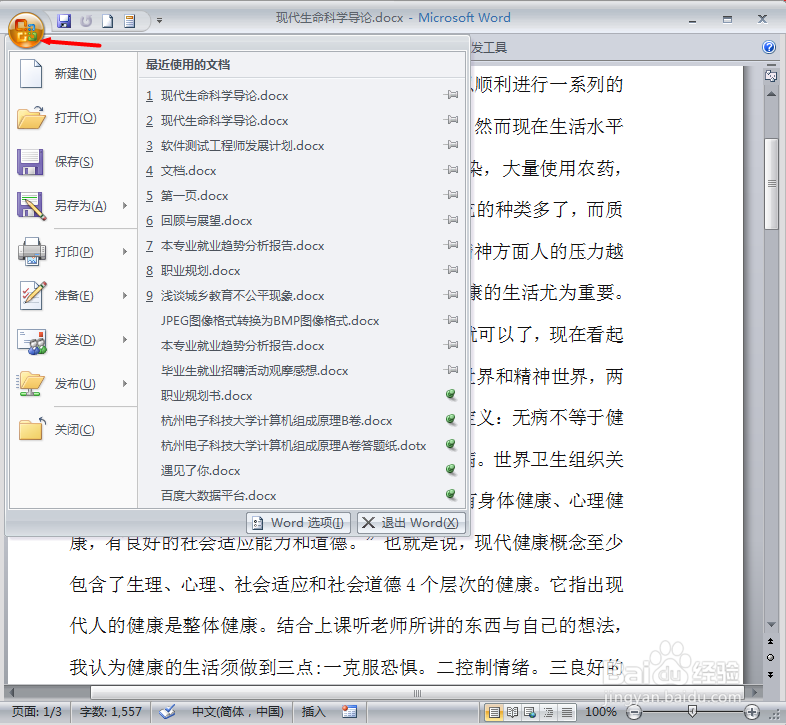
Task: Click the 字数: 1,557 word count indicator
Action: pyautogui.click(x=111, y=711)
